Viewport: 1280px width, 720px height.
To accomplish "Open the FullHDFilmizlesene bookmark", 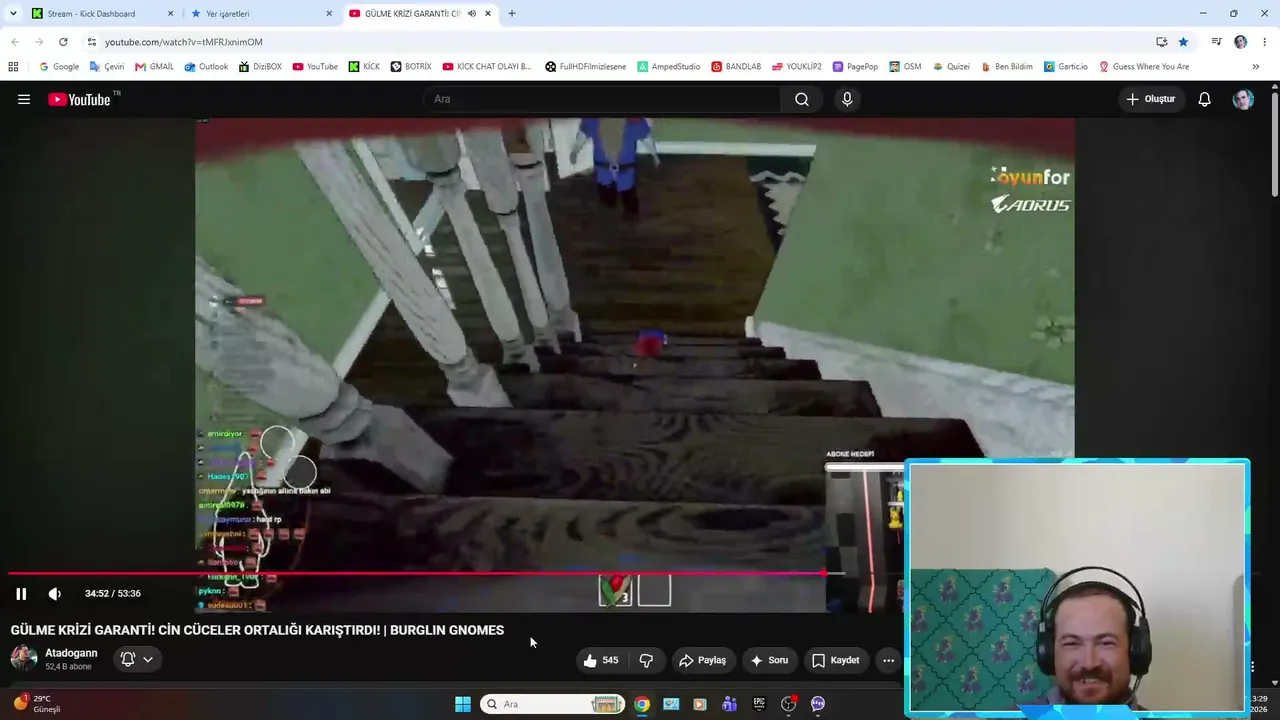I will (x=586, y=67).
